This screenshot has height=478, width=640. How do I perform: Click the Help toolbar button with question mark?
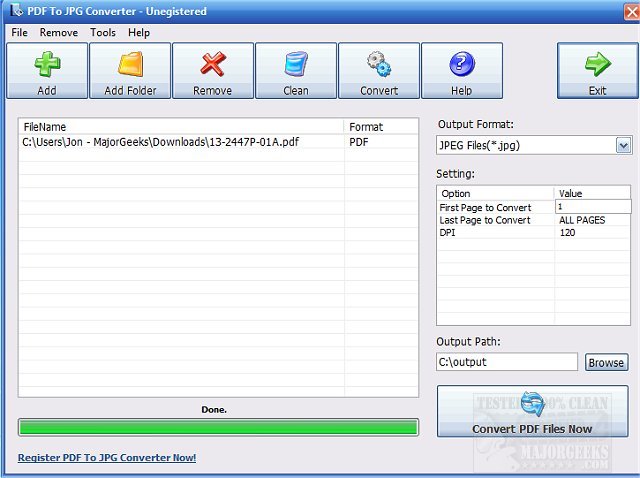(462, 71)
